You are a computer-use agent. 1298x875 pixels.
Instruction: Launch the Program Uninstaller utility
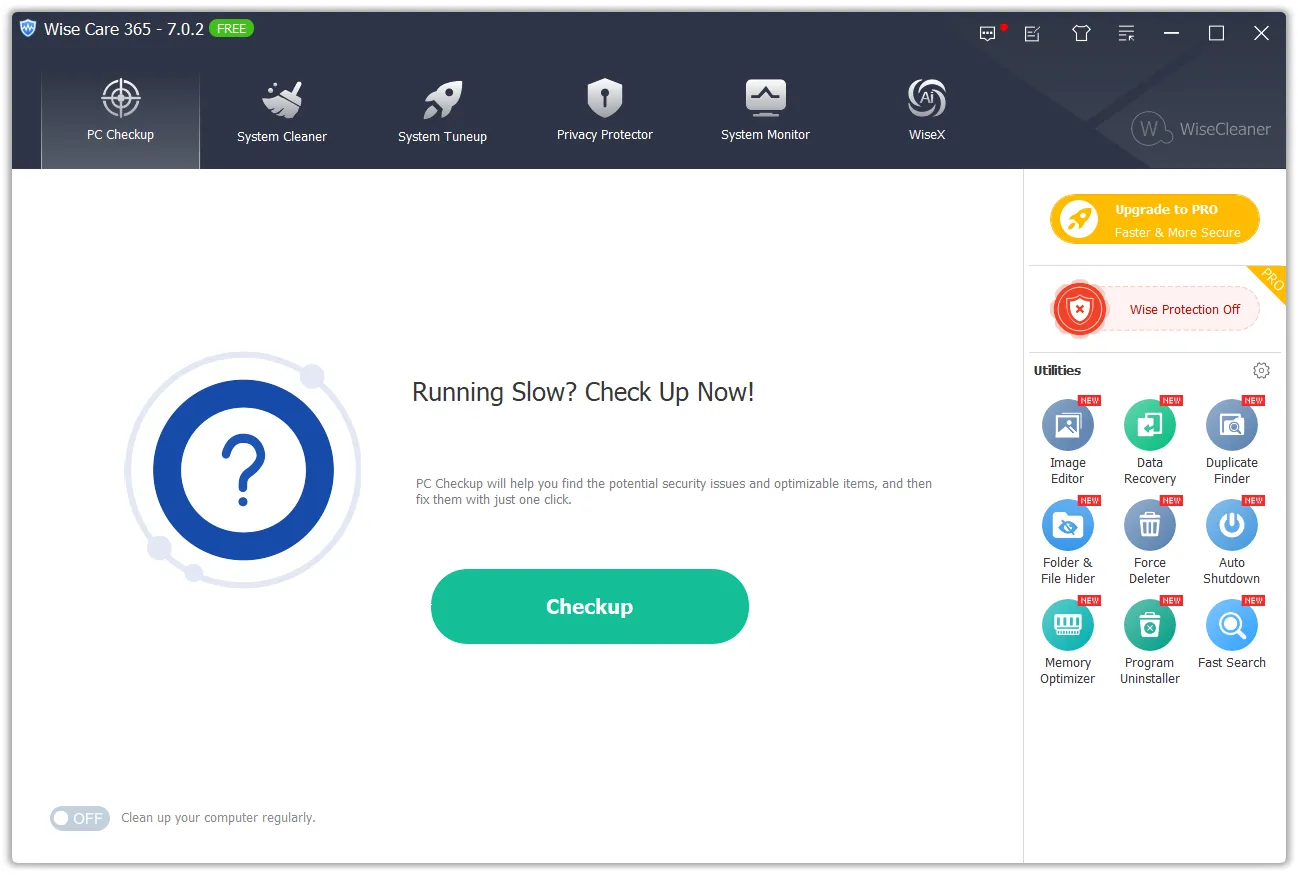click(1150, 641)
